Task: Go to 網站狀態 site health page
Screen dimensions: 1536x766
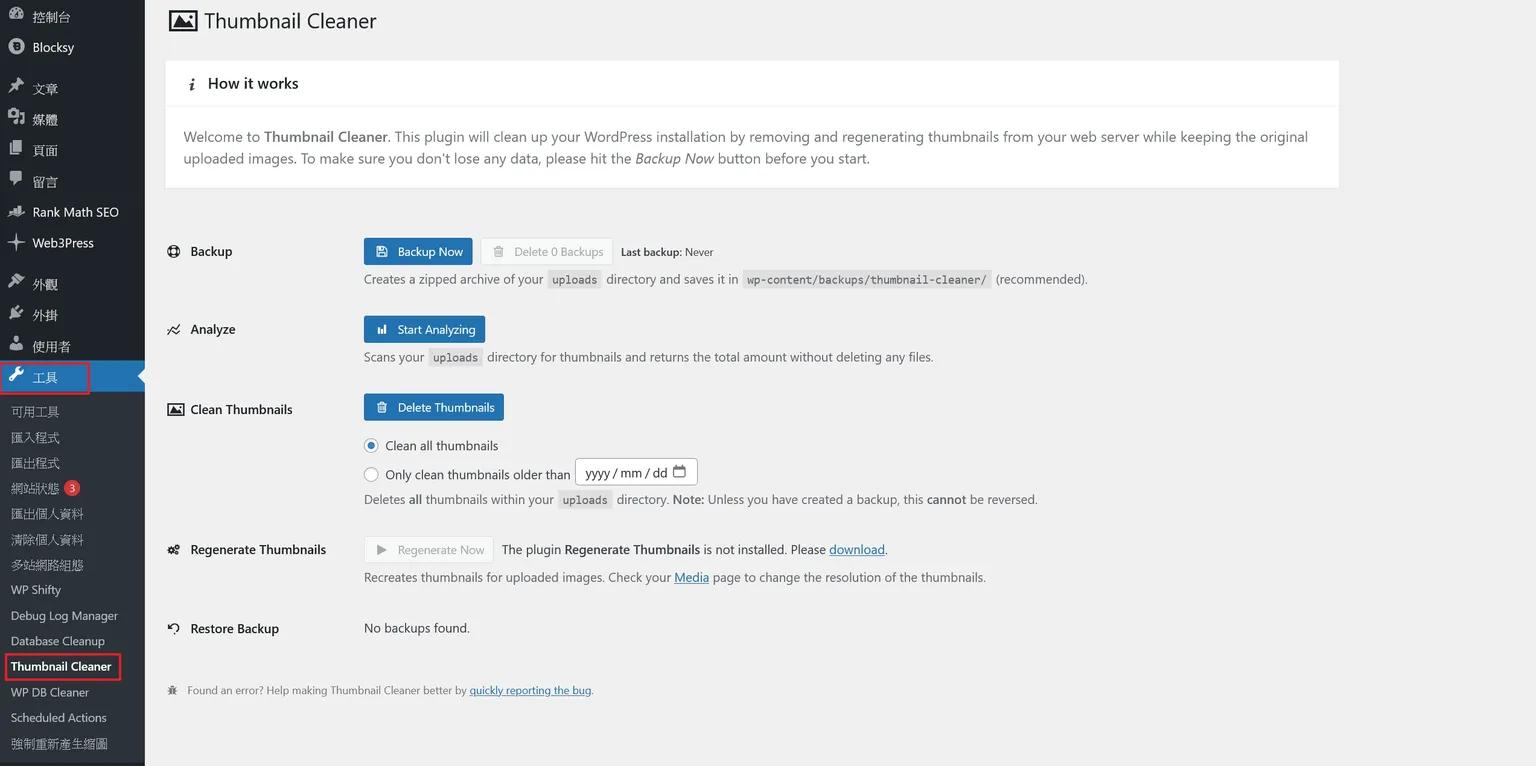Action: pyautogui.click(x=36, y=489)
